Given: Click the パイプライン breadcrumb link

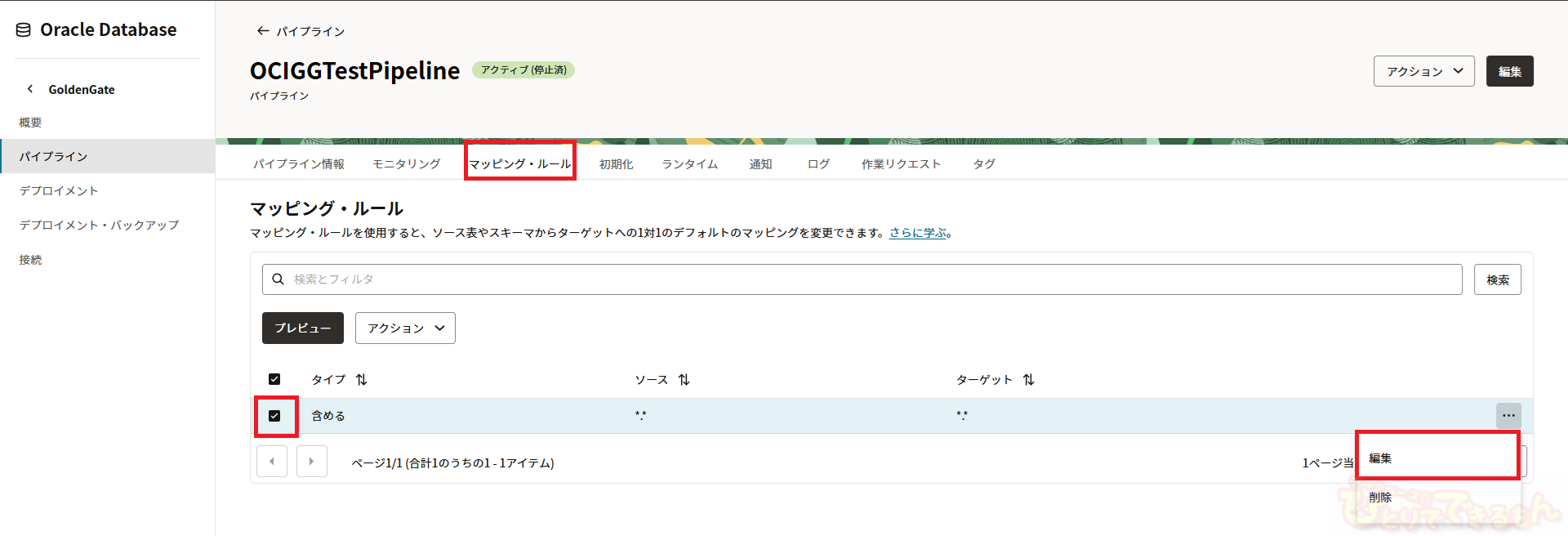Looking at the screenshot, I should tap(310, 31).
